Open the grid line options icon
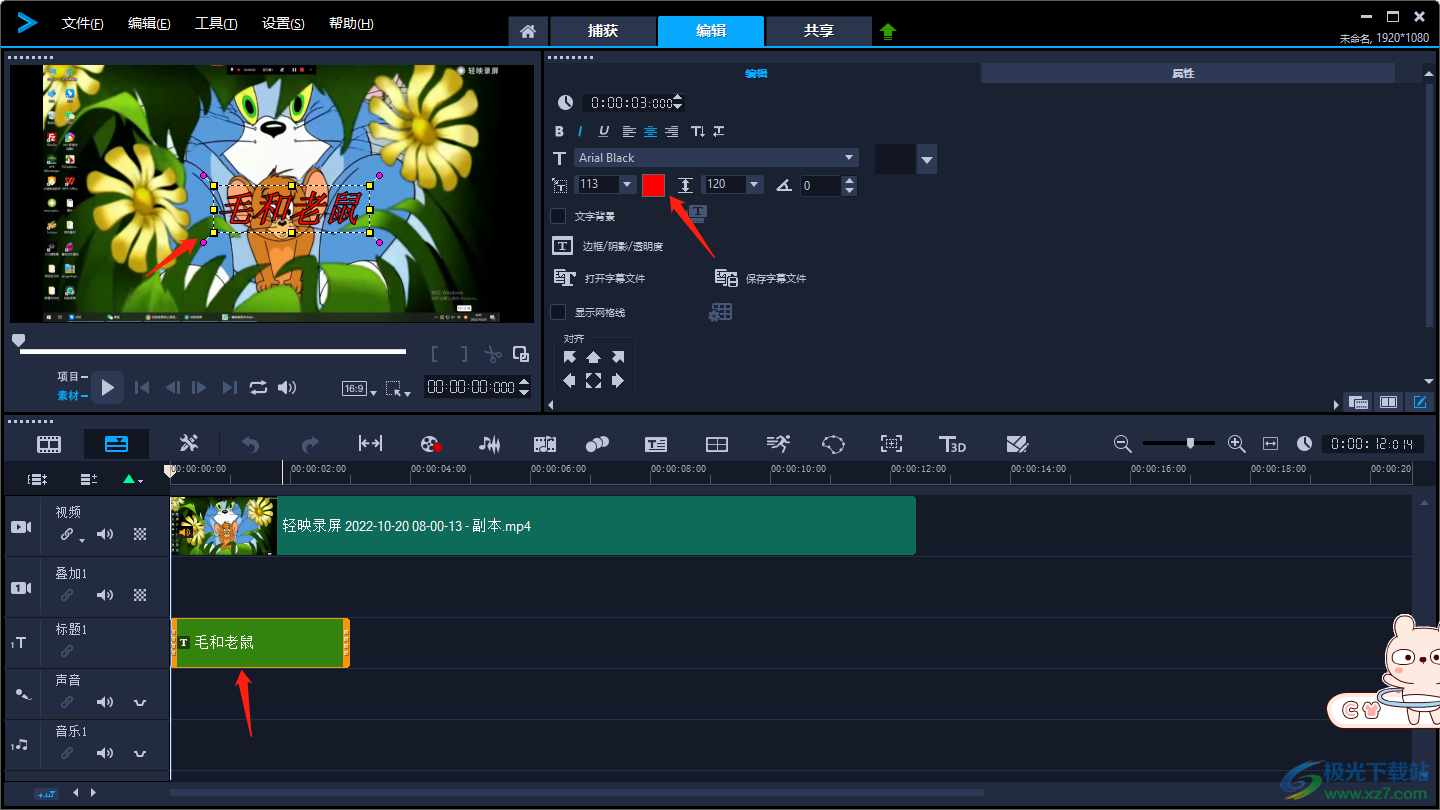Screen dimensions: 1440x810 point(720,313)
